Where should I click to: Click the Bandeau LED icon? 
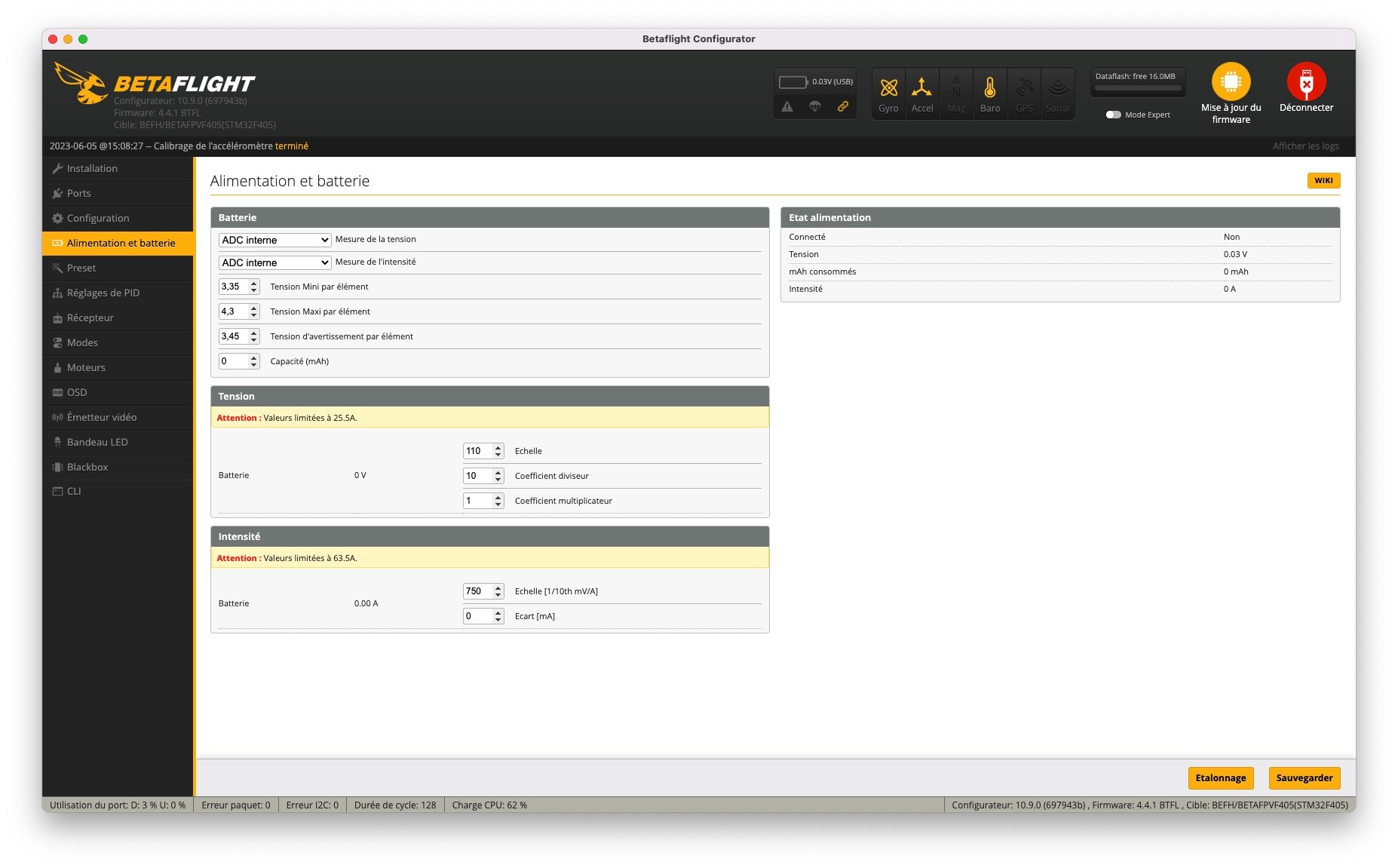coord(57,442)
